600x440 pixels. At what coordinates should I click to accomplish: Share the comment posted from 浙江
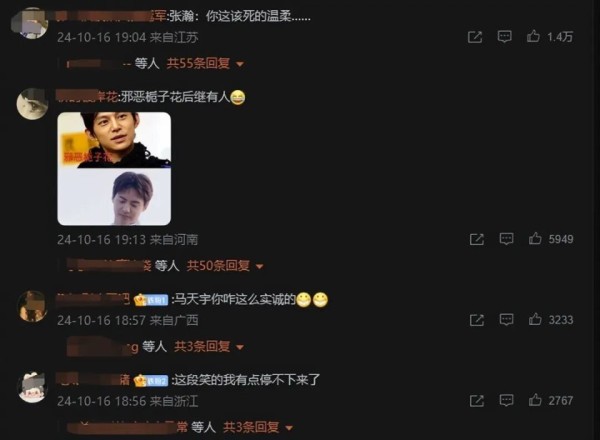(477, 401)
